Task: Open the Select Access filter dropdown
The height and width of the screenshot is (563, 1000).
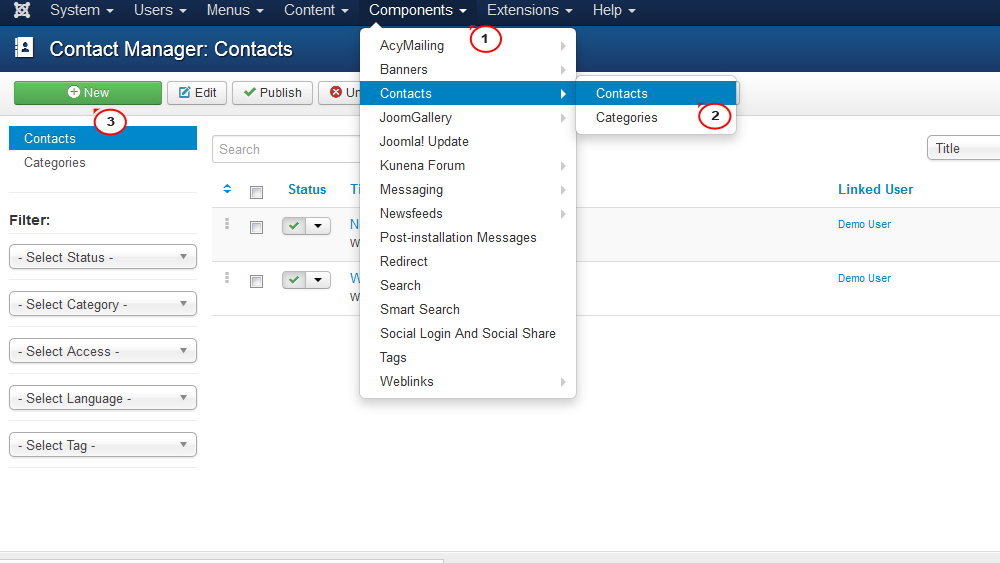Action: click(x=103, y=351)
